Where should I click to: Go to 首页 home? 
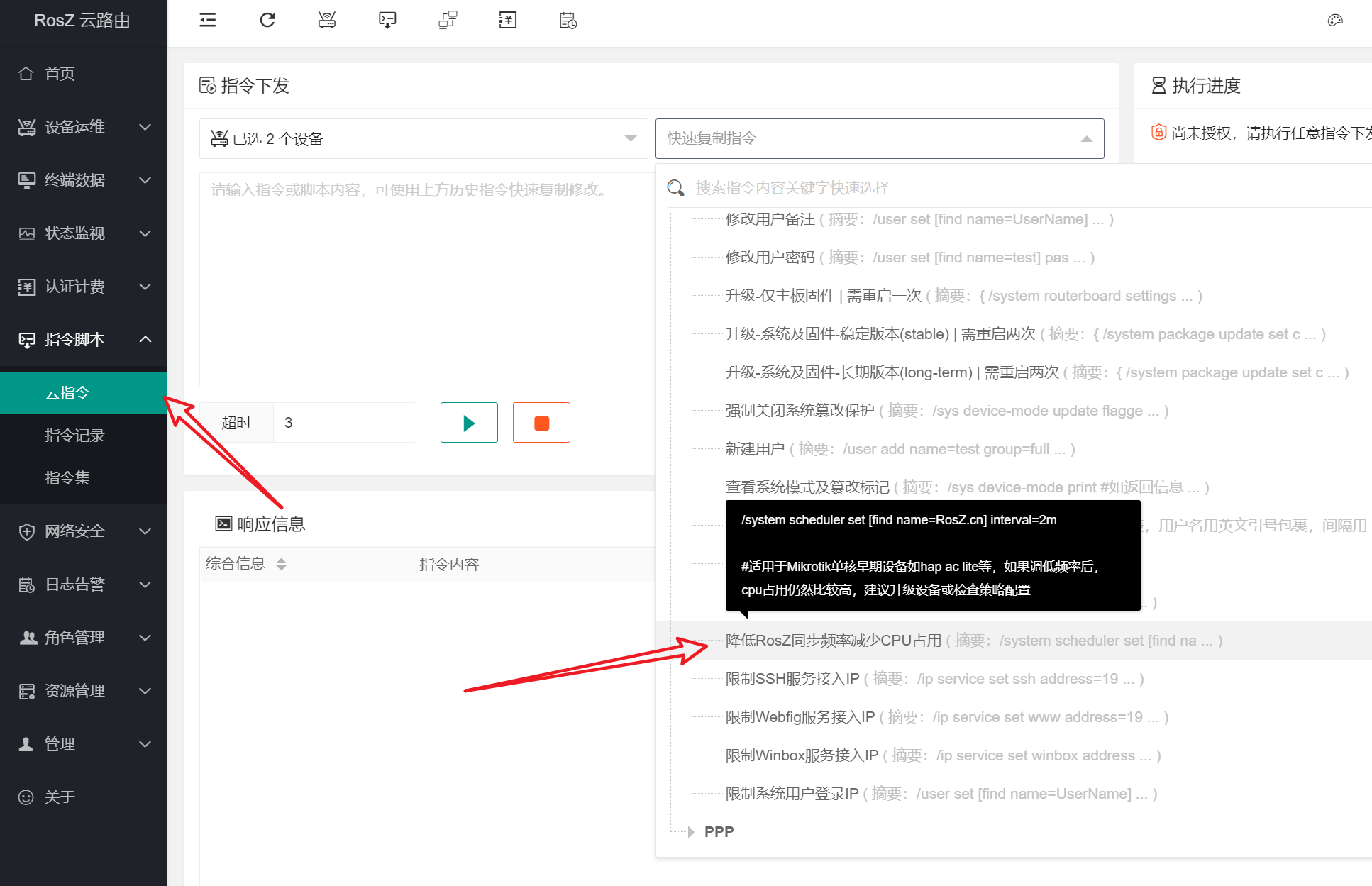coord(84,74)
